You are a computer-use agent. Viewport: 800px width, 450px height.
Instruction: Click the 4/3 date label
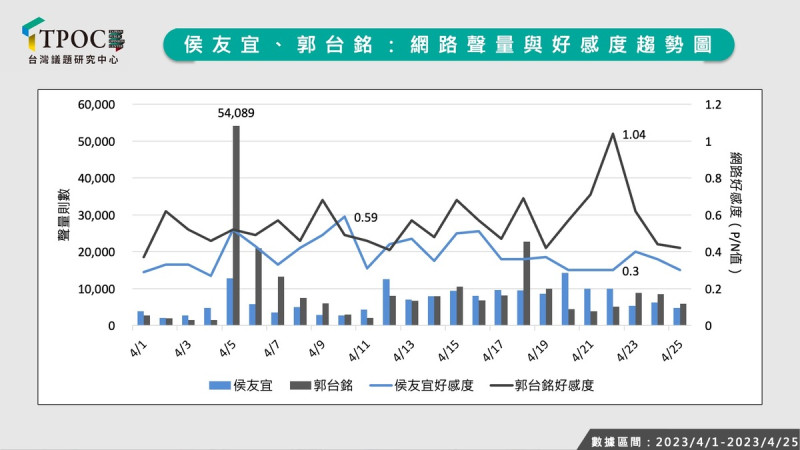click(183, 349)
